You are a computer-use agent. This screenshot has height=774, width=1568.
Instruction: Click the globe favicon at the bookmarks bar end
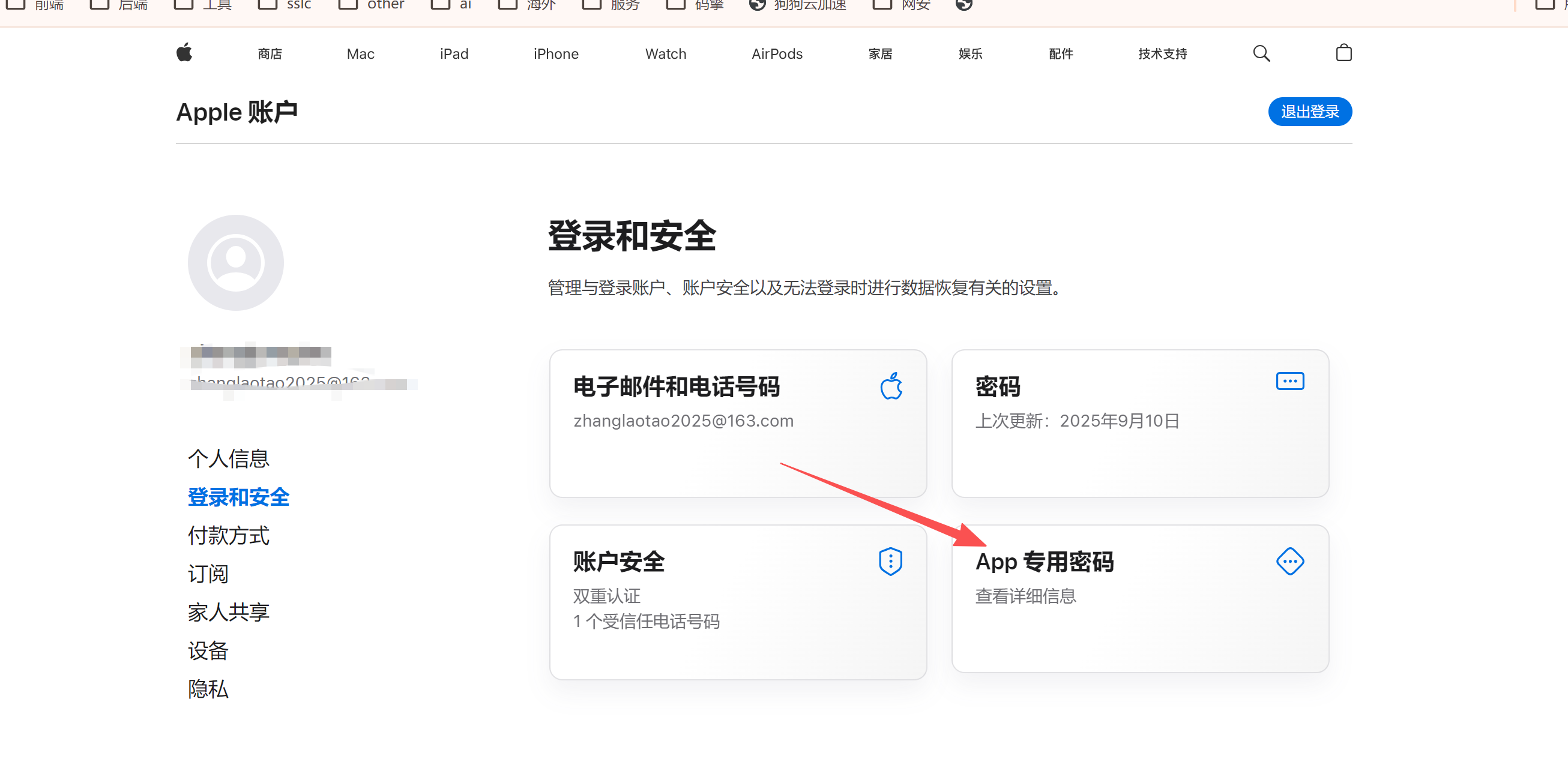(x=963, y=5)
